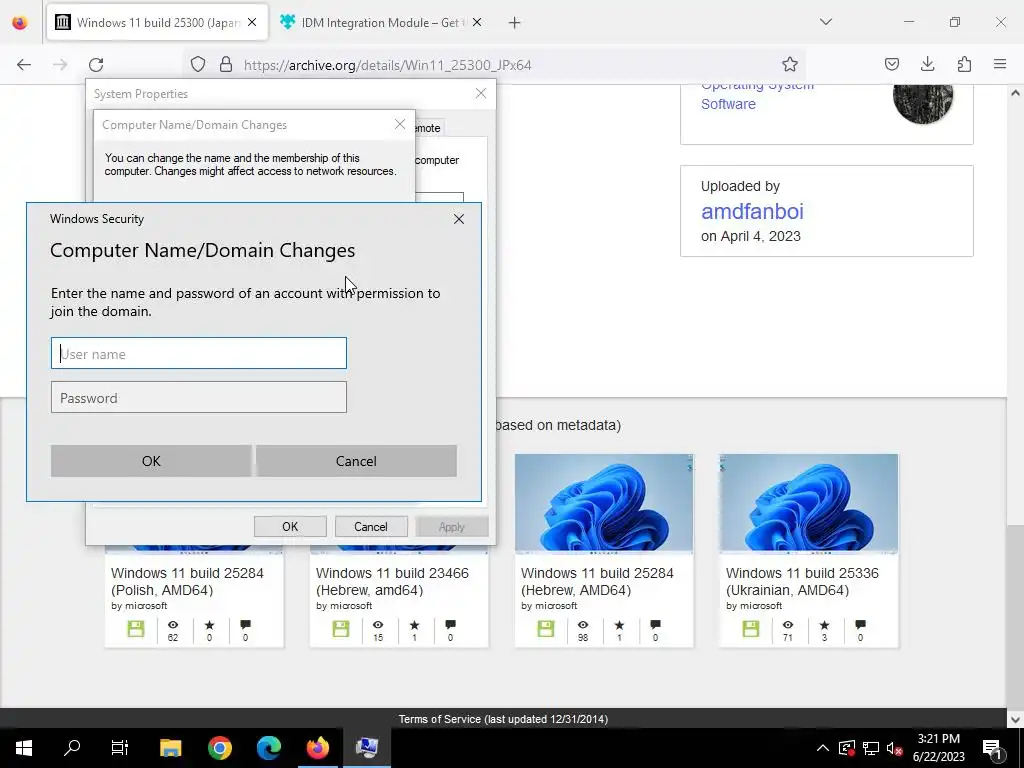The image size is (1024, 768).
Task: Click the floppy icon on build 25336 item
Action: click(751, 629)
